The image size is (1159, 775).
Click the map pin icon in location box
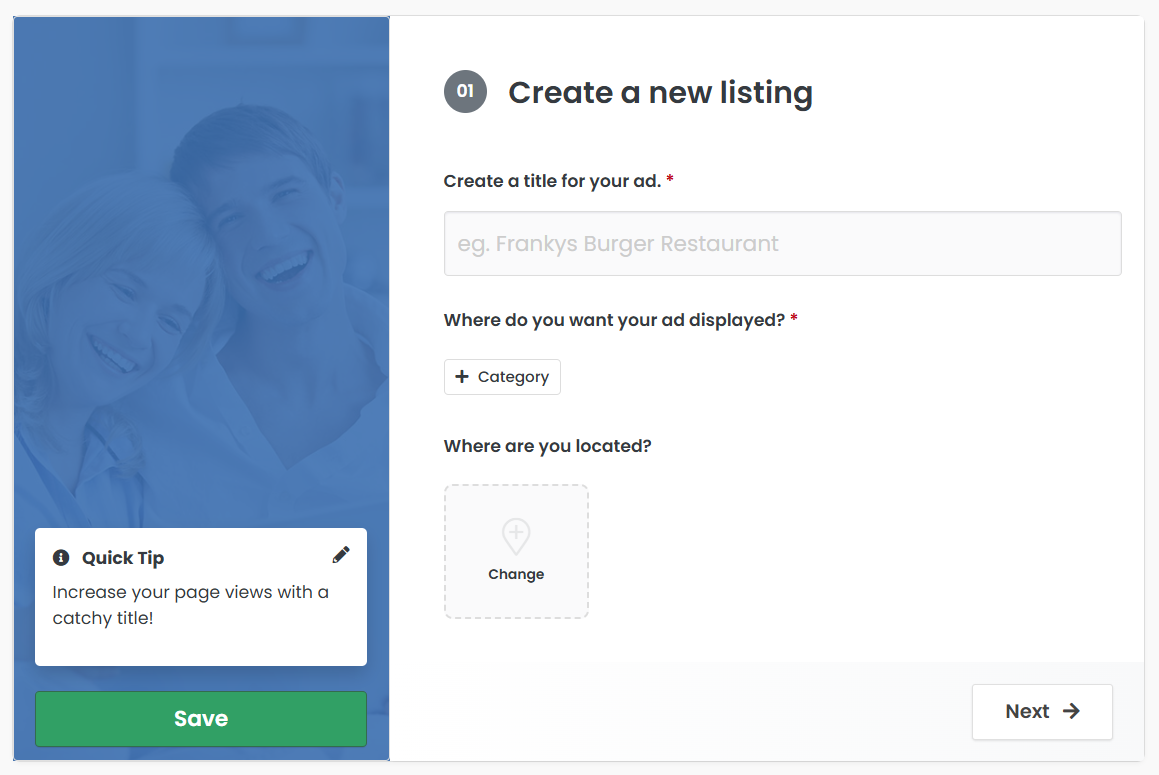coord(516,536)
